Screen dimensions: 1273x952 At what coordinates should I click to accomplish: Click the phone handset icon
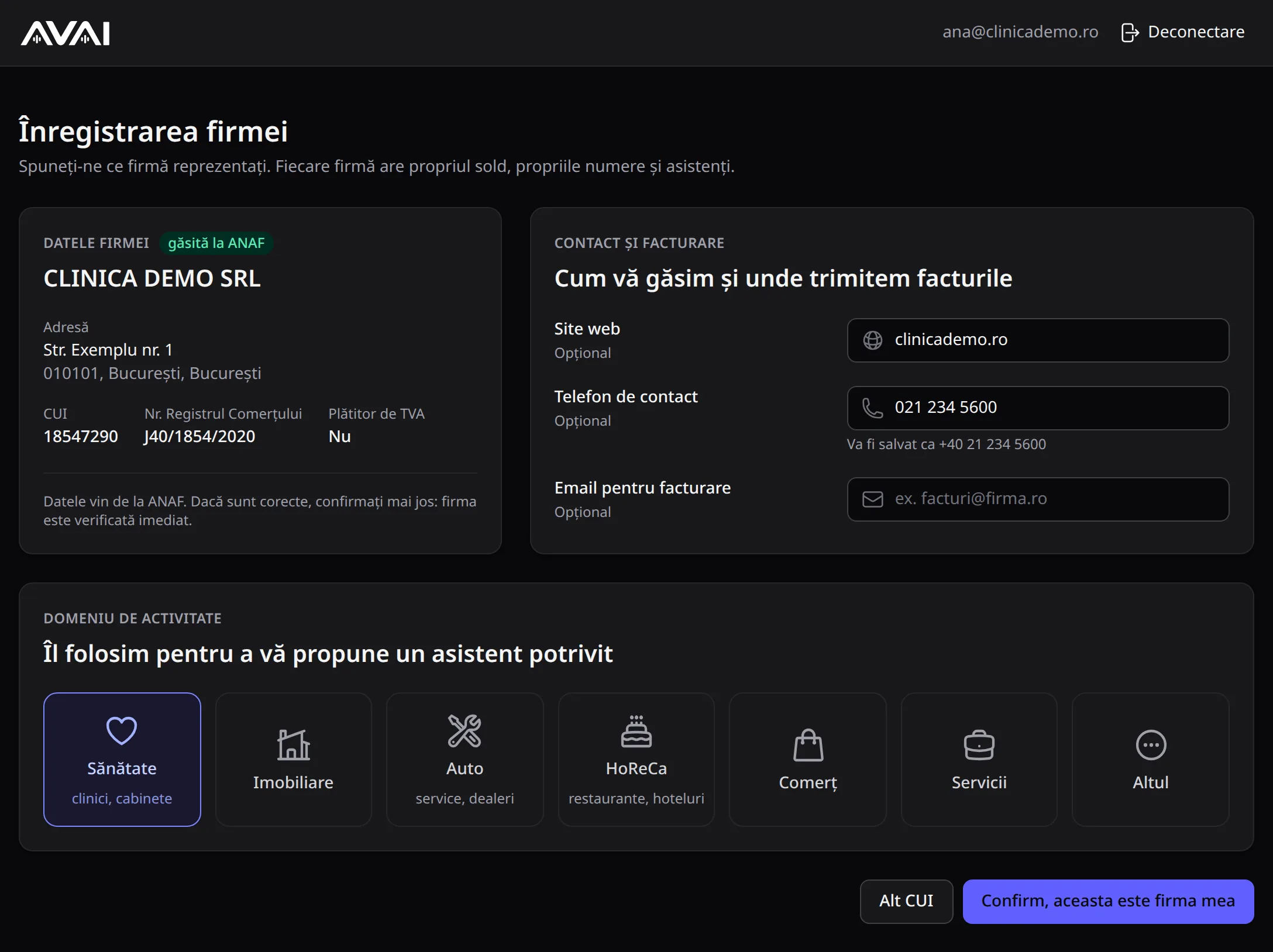pyautogui.click(x=872, y=408)
